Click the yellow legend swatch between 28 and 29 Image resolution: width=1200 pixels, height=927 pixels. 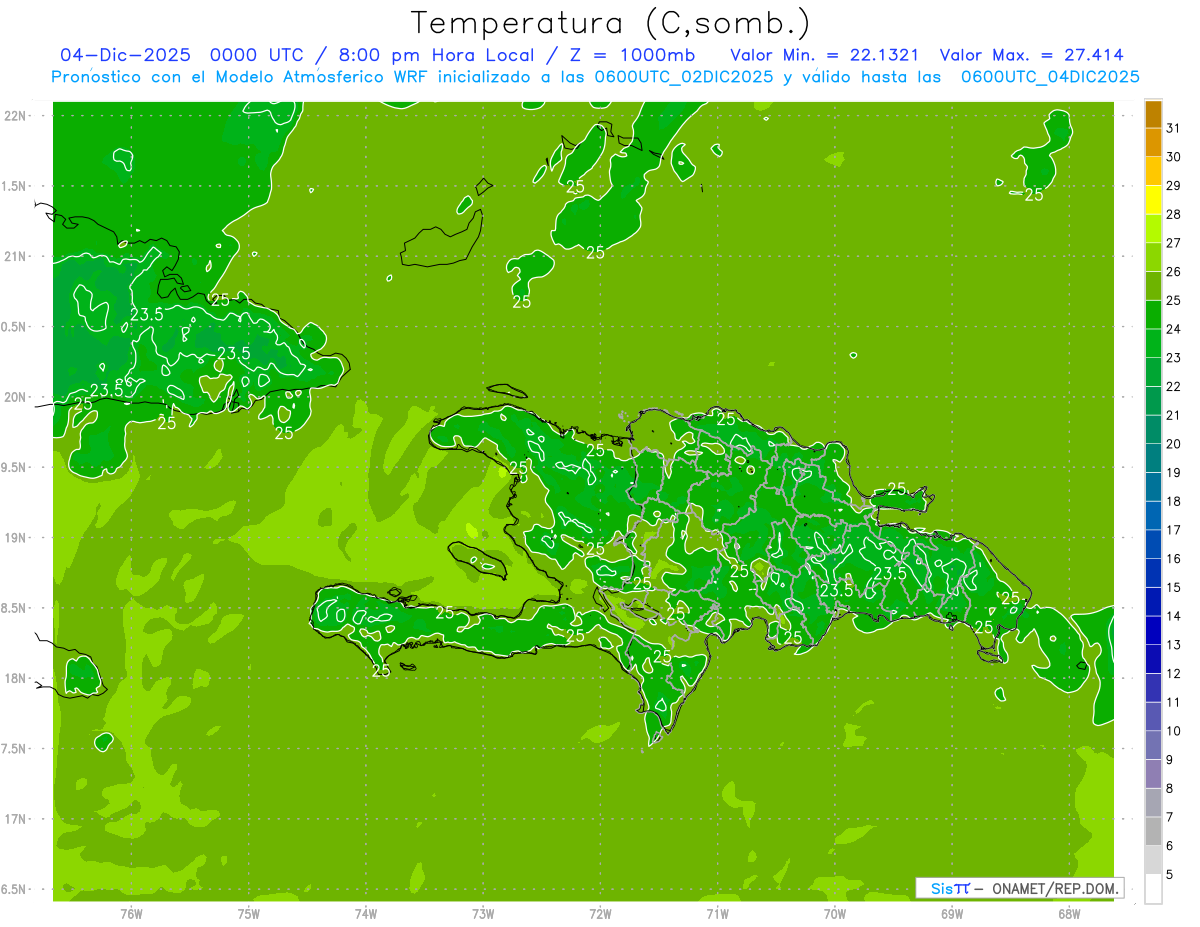[1153, 200]
